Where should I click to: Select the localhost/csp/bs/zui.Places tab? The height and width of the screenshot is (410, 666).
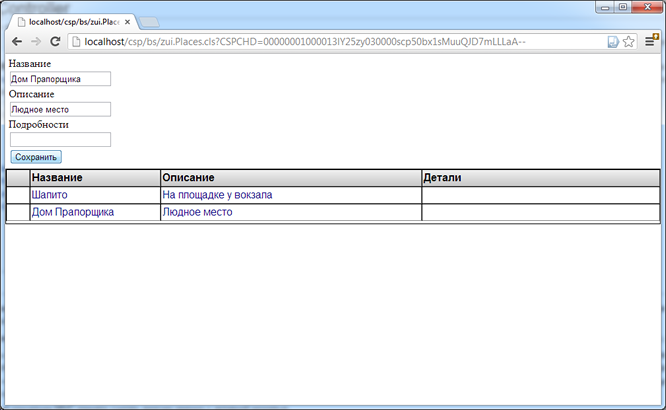[72, 22]
